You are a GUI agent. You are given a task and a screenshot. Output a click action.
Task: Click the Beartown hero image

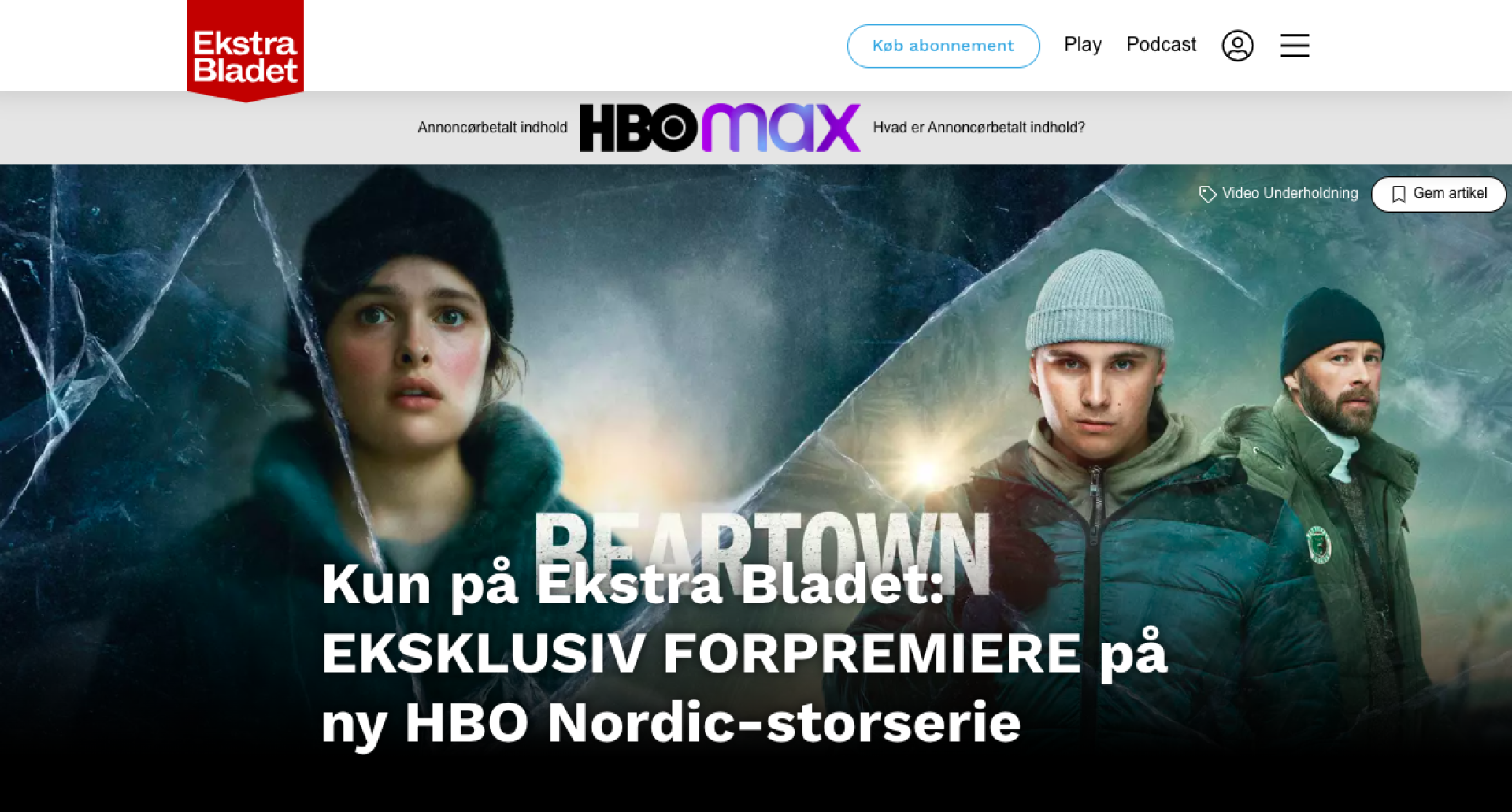pyautogui.click(x=756, y=488)
